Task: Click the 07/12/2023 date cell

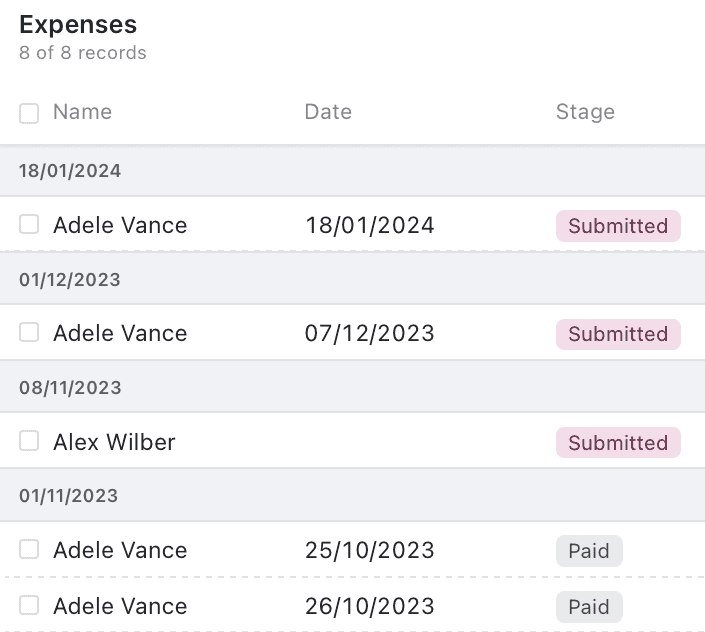Action: pyautogui.click(x=369, y=333)
